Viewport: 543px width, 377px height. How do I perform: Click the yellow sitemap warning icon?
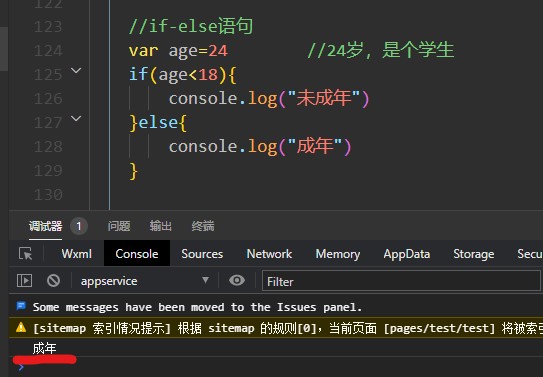(x=21, y=327)
